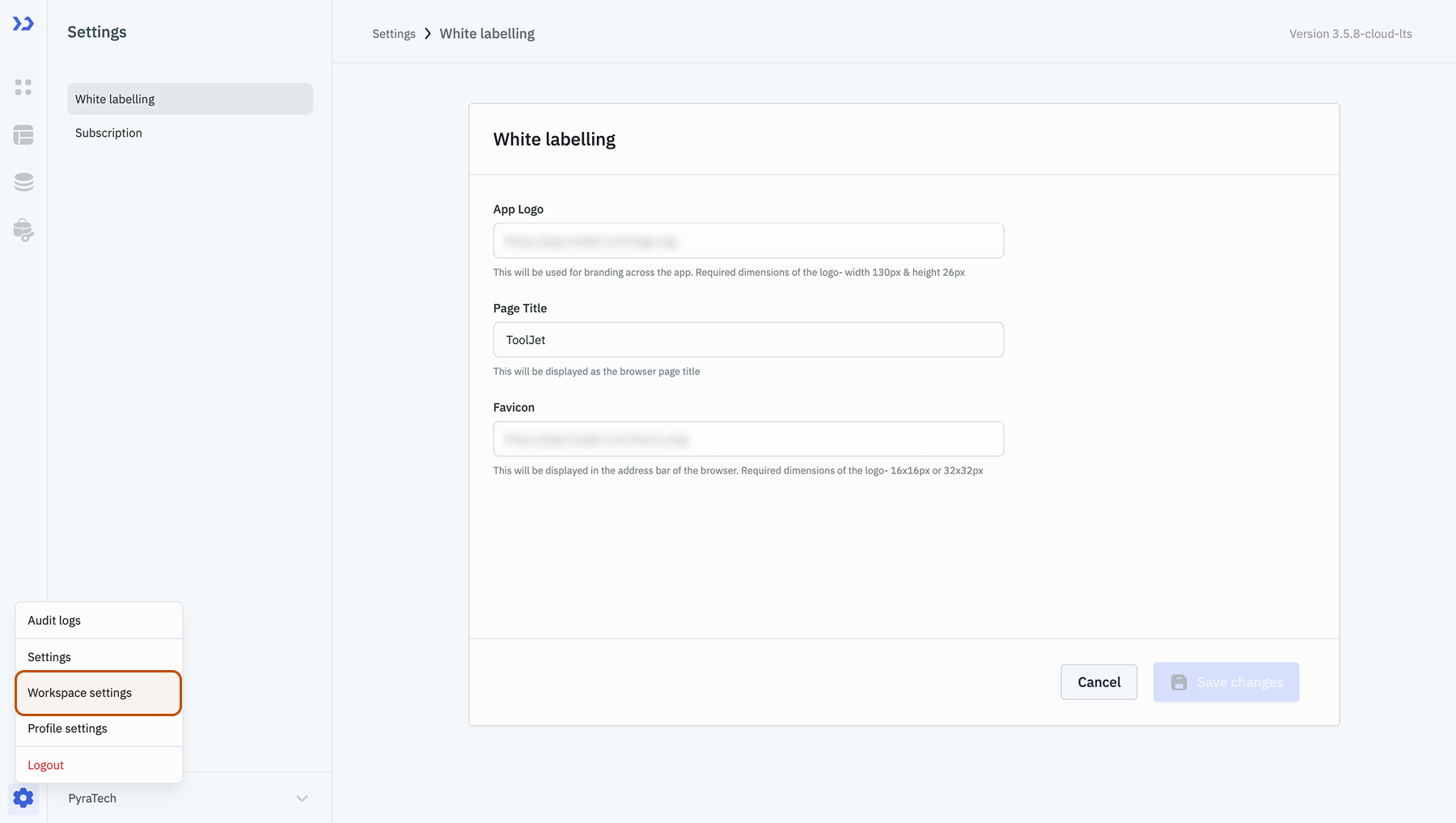Click the highlighted Settings gear icon
The image size is (1456, 823).
23,798
